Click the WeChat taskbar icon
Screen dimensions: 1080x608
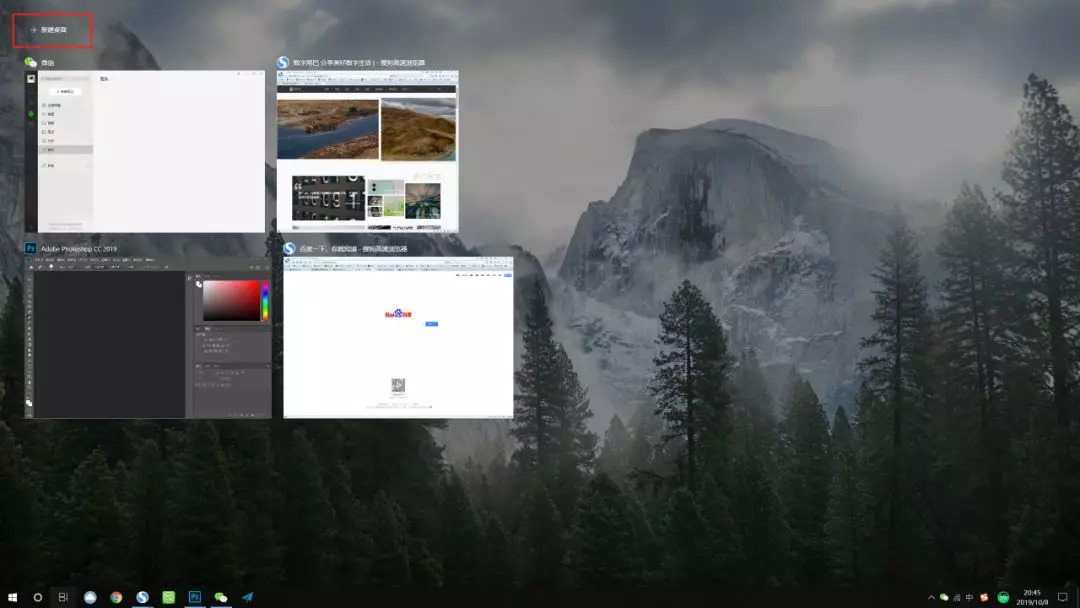tap(221, 597)
